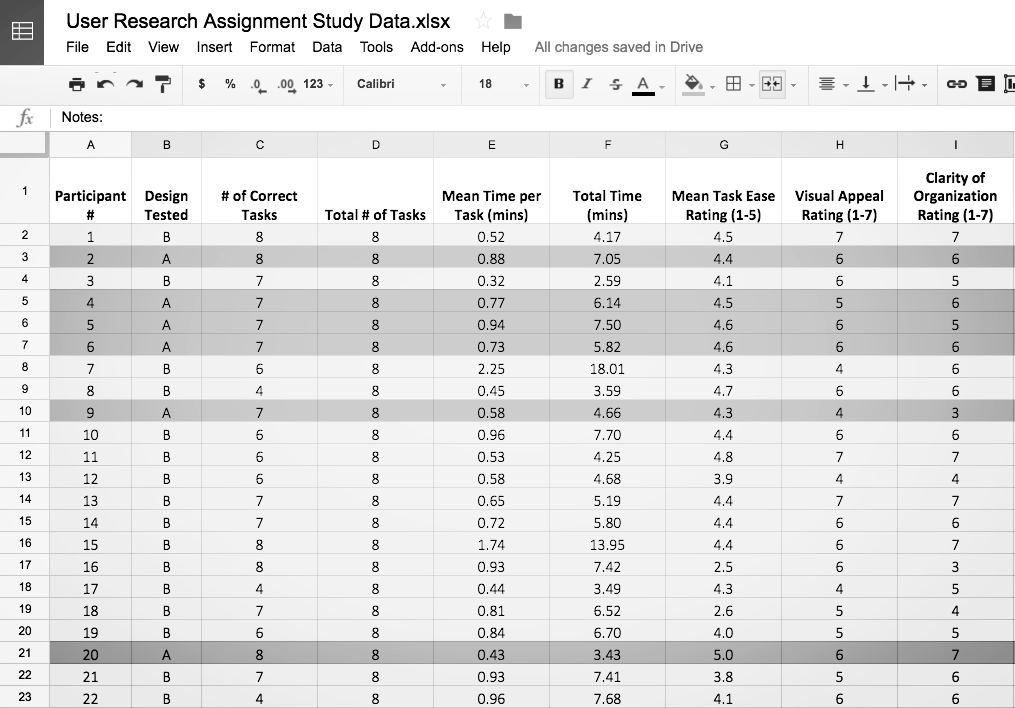Viewport: 1015px width, 708px height.
Task: Format selection as percent
Action: point(230,84)
